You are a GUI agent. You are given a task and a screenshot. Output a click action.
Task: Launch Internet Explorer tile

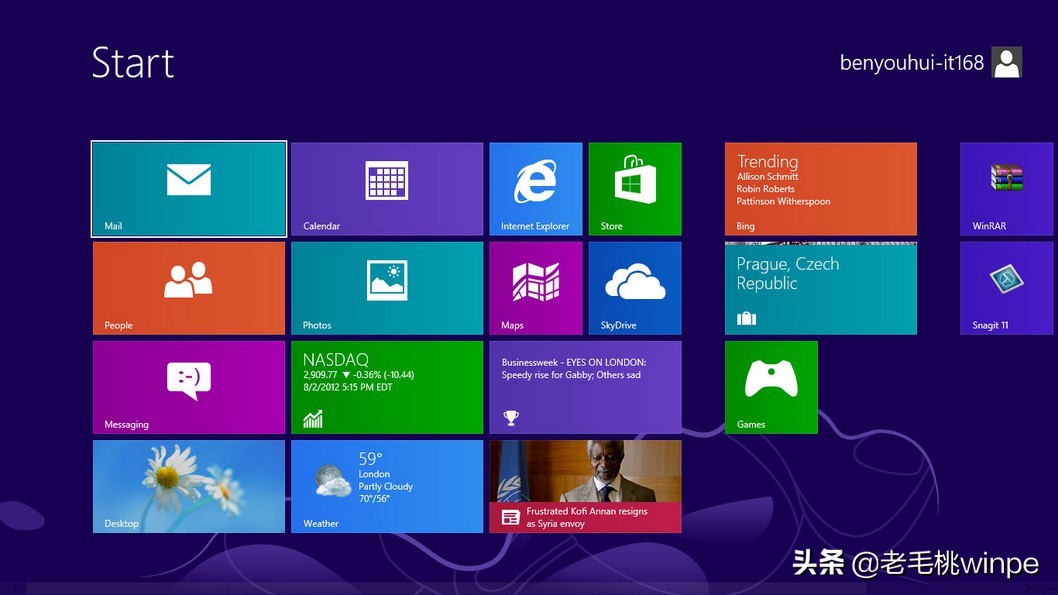pyautogui.click(x=536, y=189)
